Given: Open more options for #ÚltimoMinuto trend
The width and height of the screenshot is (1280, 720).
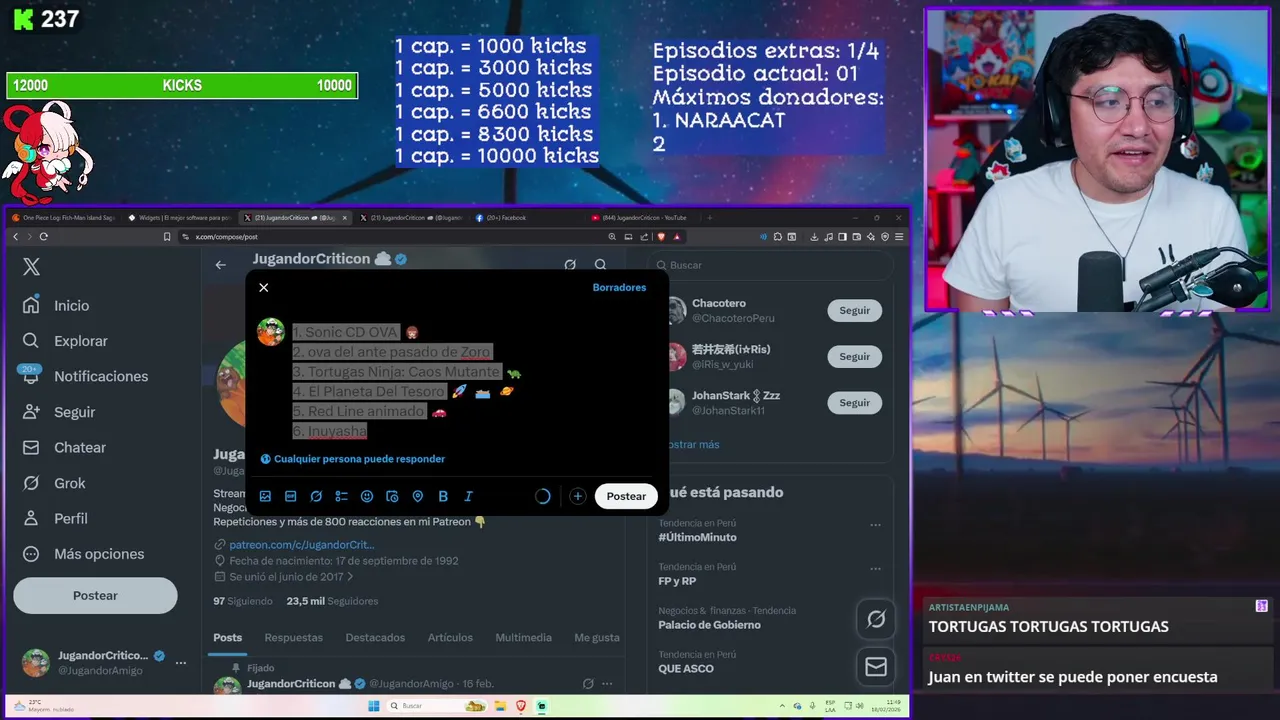Looking at the screenshot, I should [875, 525].
